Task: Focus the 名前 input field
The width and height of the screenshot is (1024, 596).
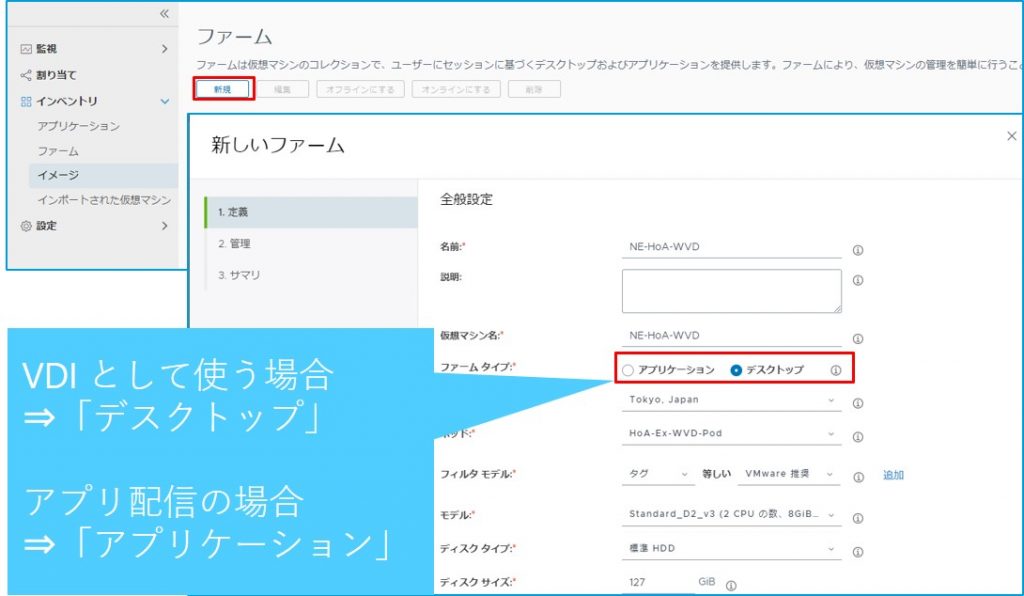Action: [x=731, y=247]
